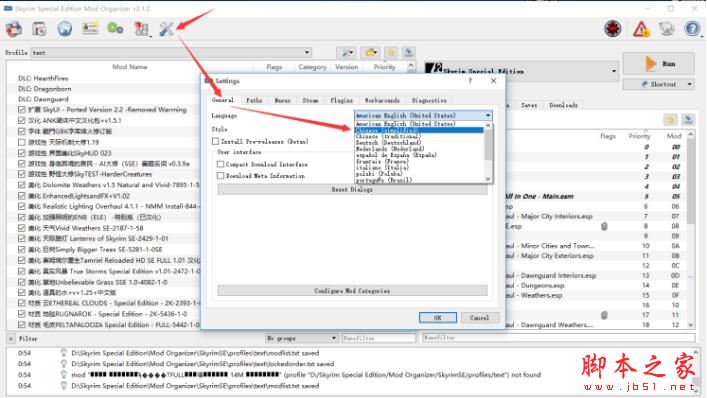Switch to the Steam tab

click(310, 100)
